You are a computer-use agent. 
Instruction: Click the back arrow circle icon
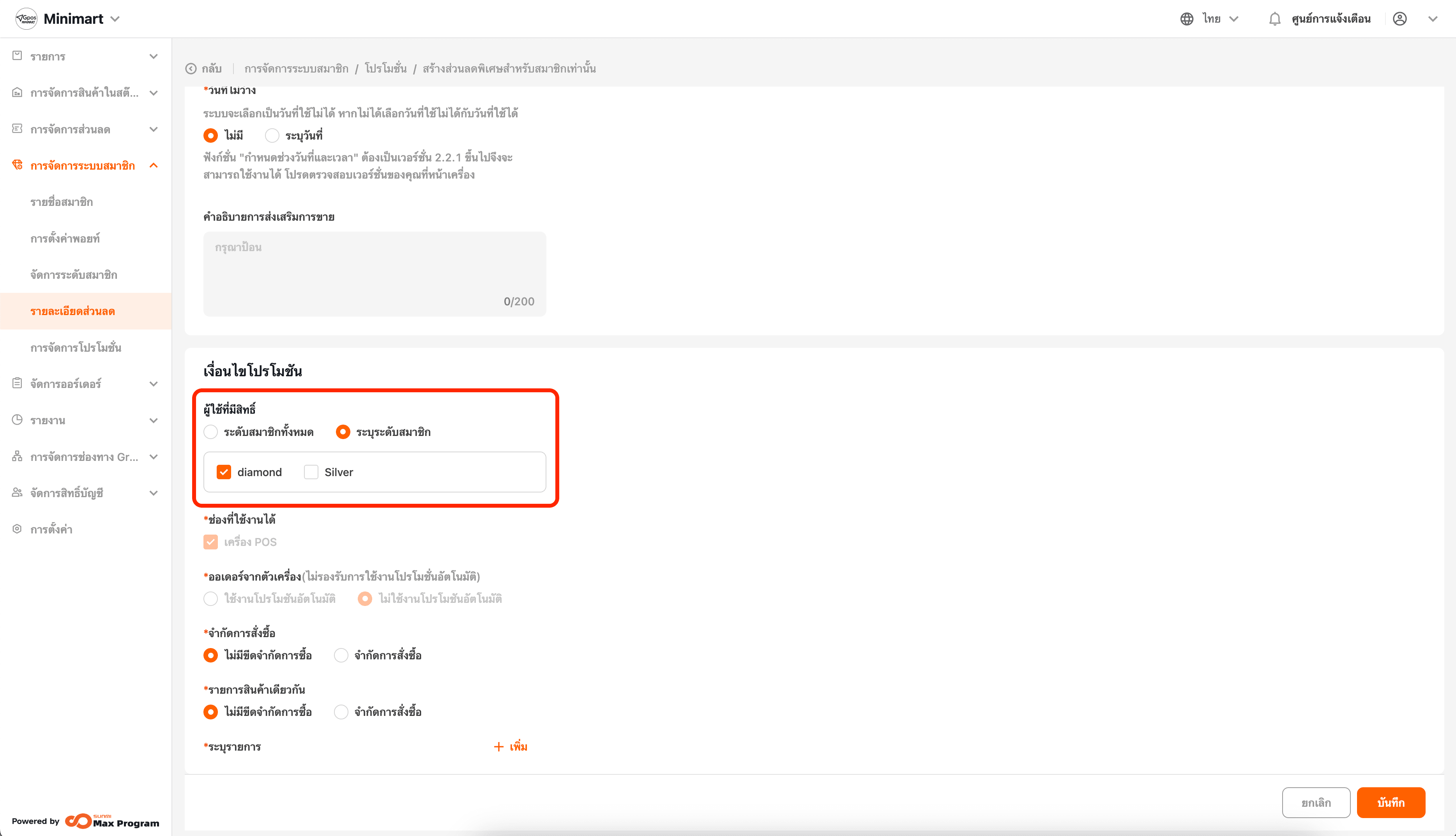click(x=191, y=69)
